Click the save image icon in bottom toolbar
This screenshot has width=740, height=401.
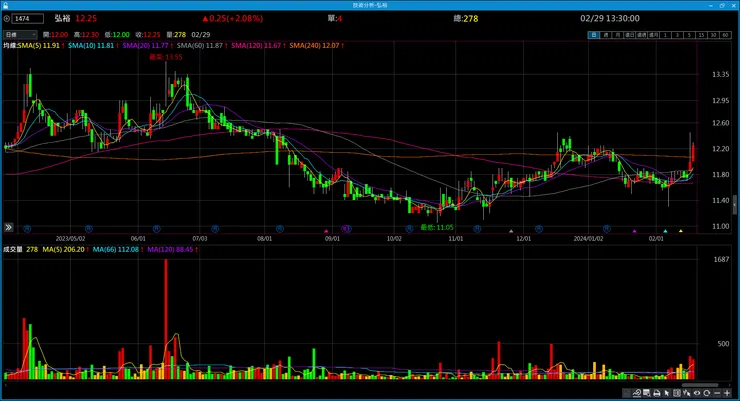627,393
